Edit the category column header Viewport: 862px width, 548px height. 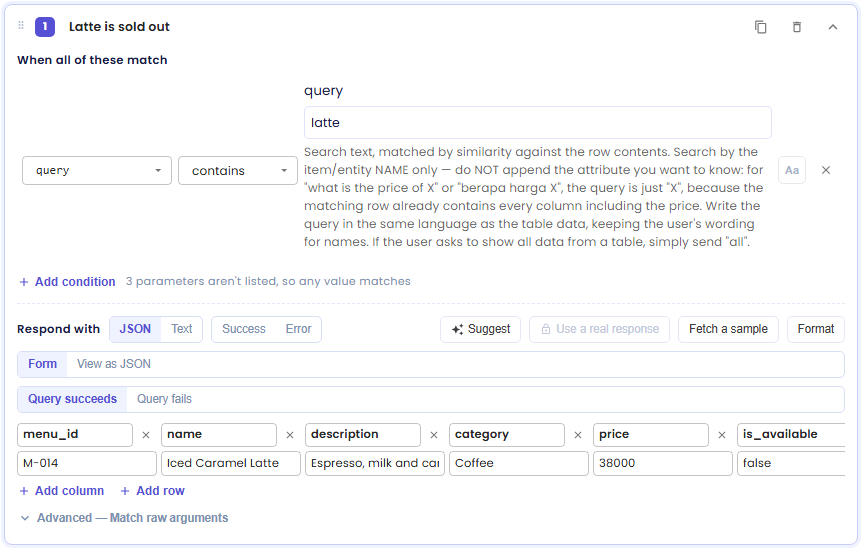(x=507, y=434)
